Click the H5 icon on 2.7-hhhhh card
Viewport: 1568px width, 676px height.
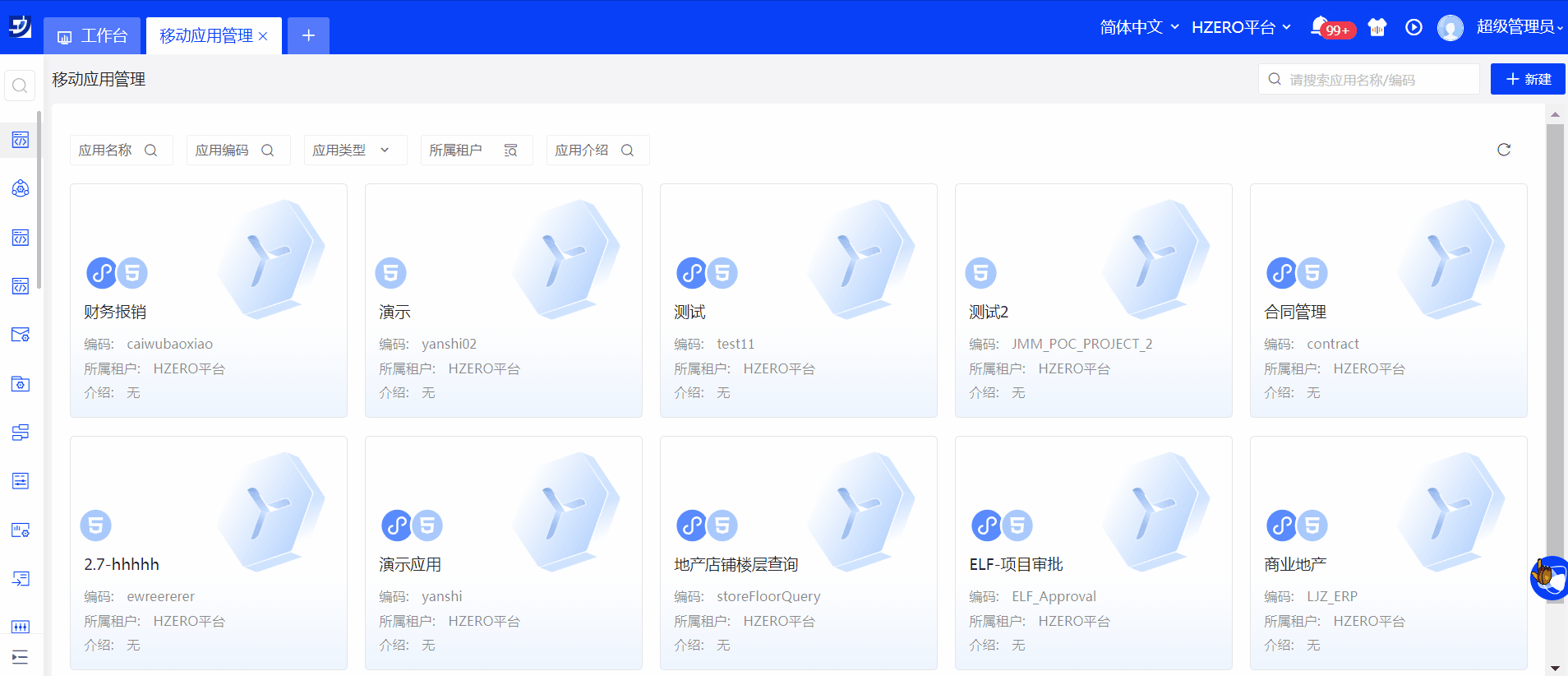click(95, 526)
